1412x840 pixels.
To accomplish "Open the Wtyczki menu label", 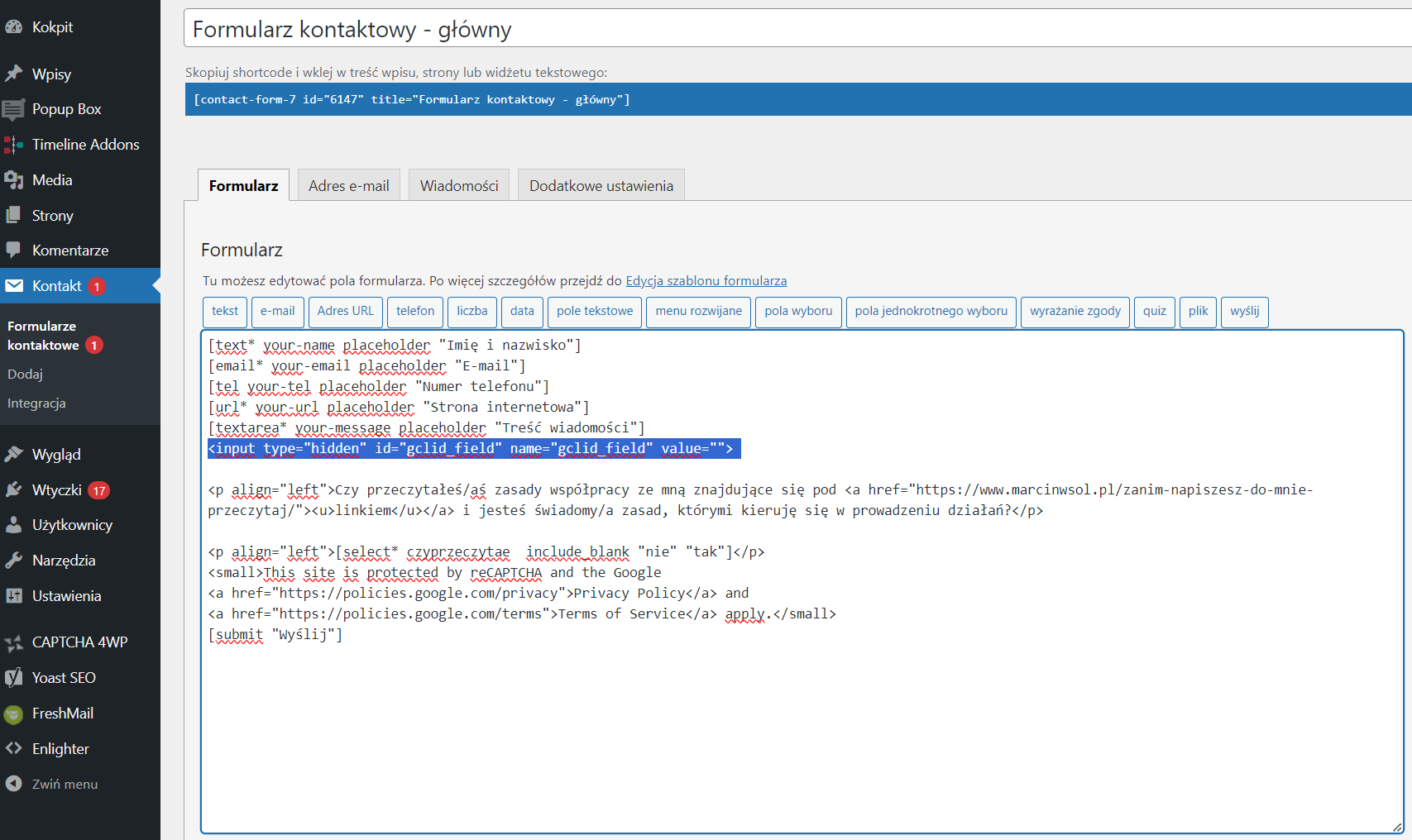I will pyautogui.click(x=56, y=490).
